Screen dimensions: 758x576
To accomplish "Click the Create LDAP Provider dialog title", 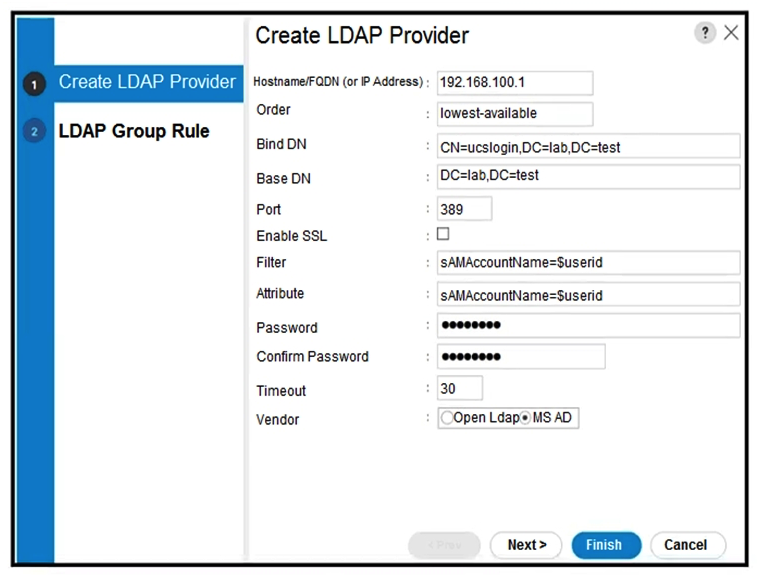I will (362, 35).
